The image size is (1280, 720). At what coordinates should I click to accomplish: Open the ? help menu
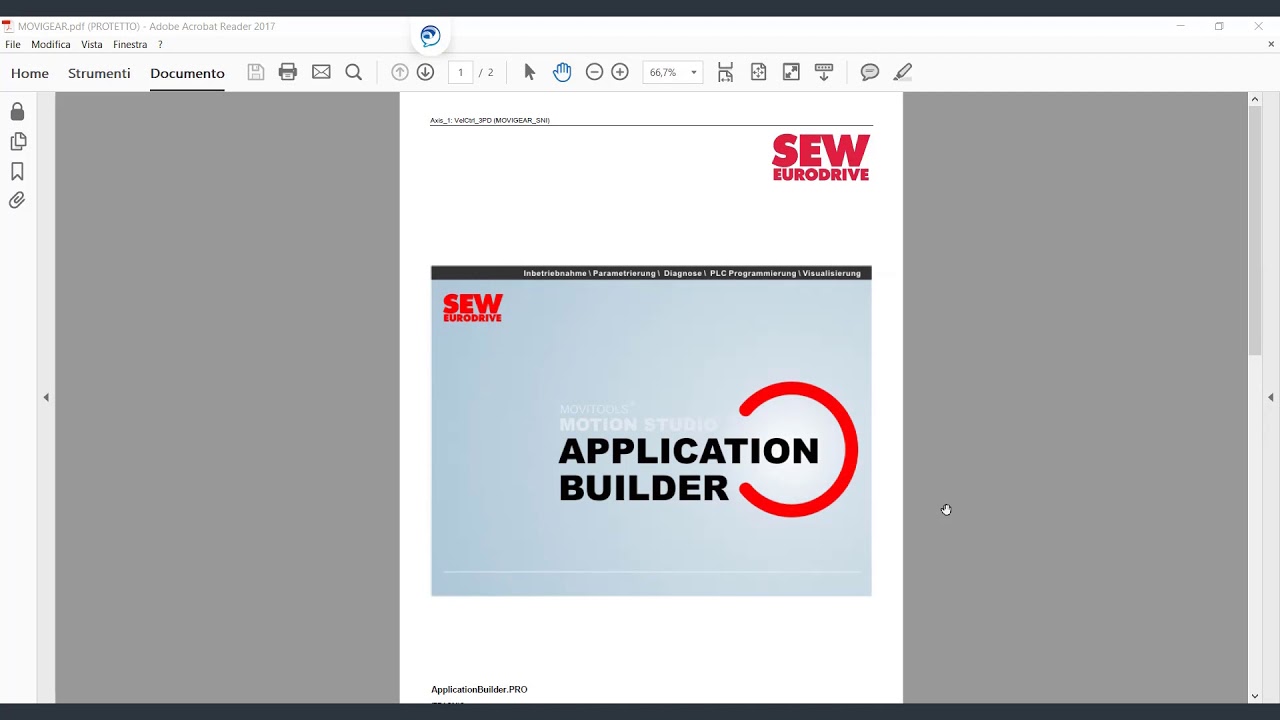point(160,44)
